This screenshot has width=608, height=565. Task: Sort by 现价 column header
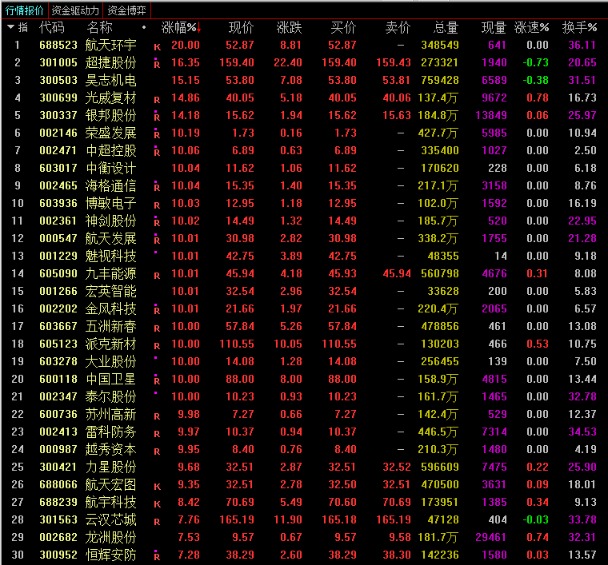(241, 28)
